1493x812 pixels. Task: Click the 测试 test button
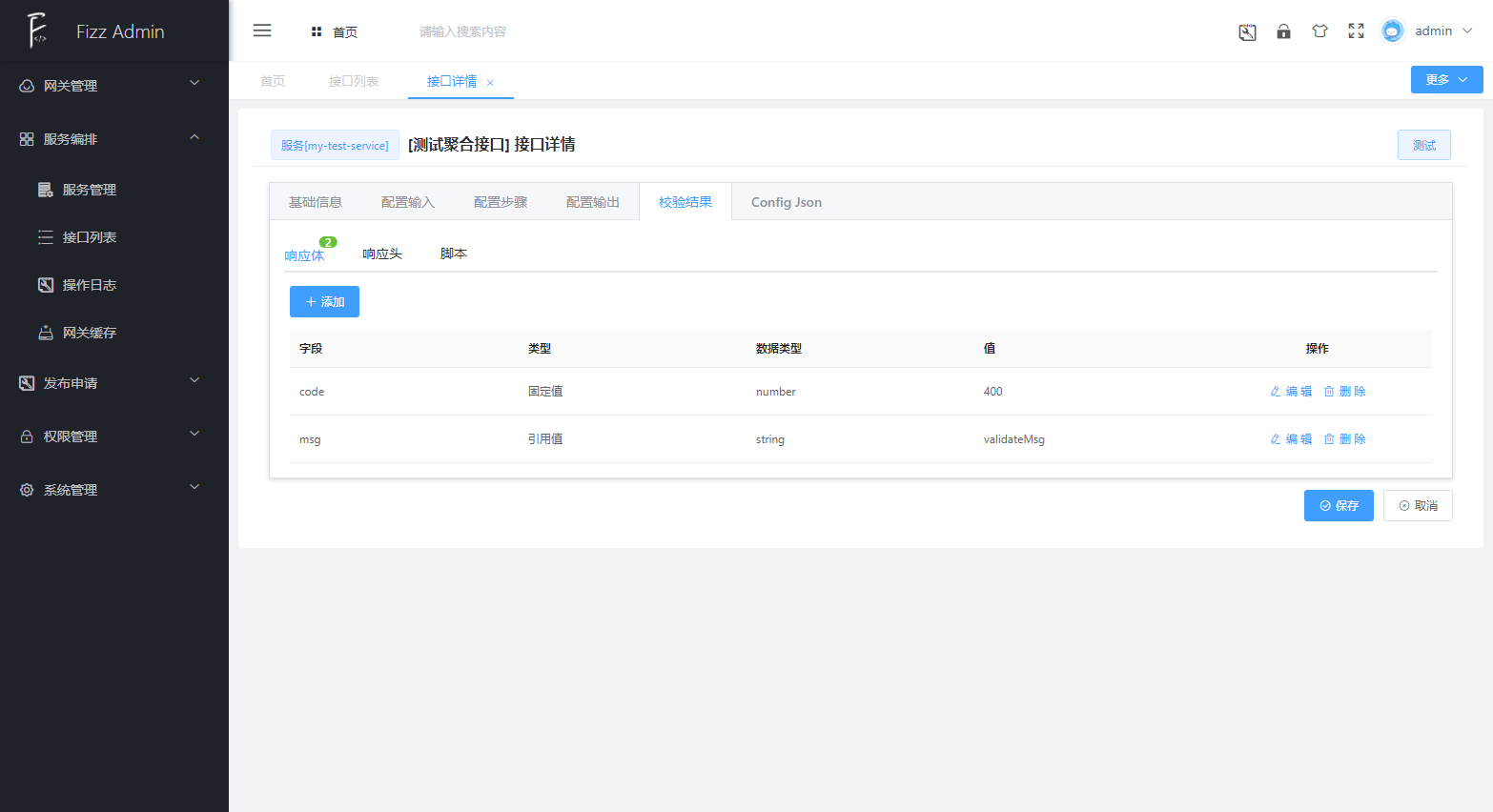coord(1424,145)
